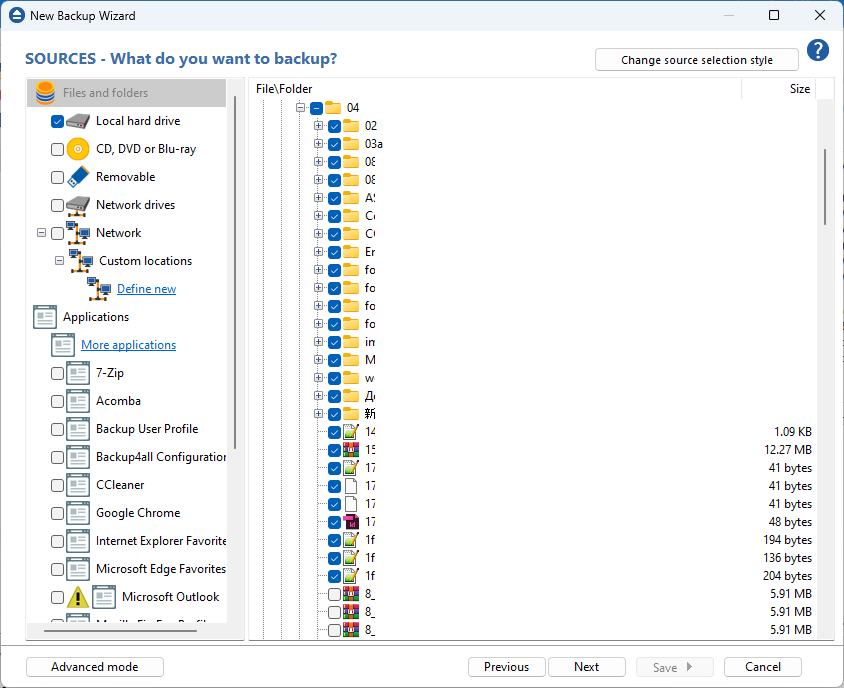Click the CD, DVD or Blu-ray disc icon
Viewport: 844px width, 688px height.
(79, 149)
